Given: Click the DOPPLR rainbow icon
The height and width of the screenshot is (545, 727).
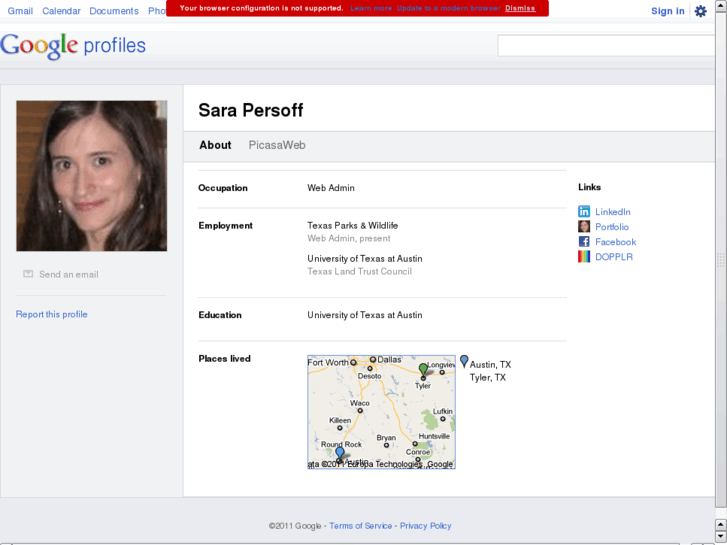Looking at the screenshot, I should pos(584,256).
